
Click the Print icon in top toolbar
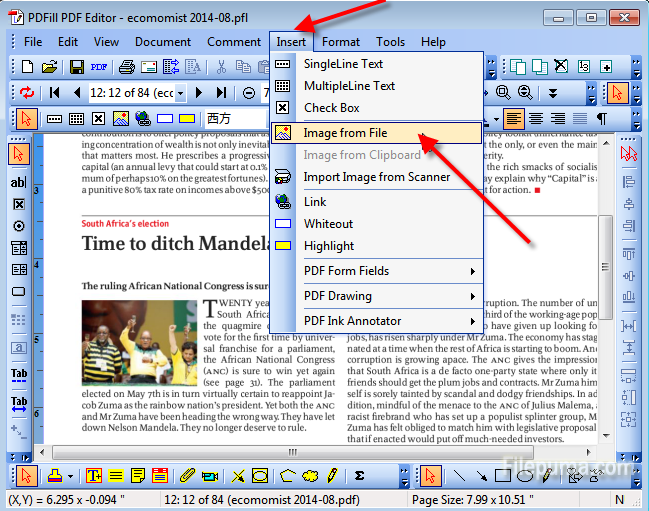(x=127, y=67)
